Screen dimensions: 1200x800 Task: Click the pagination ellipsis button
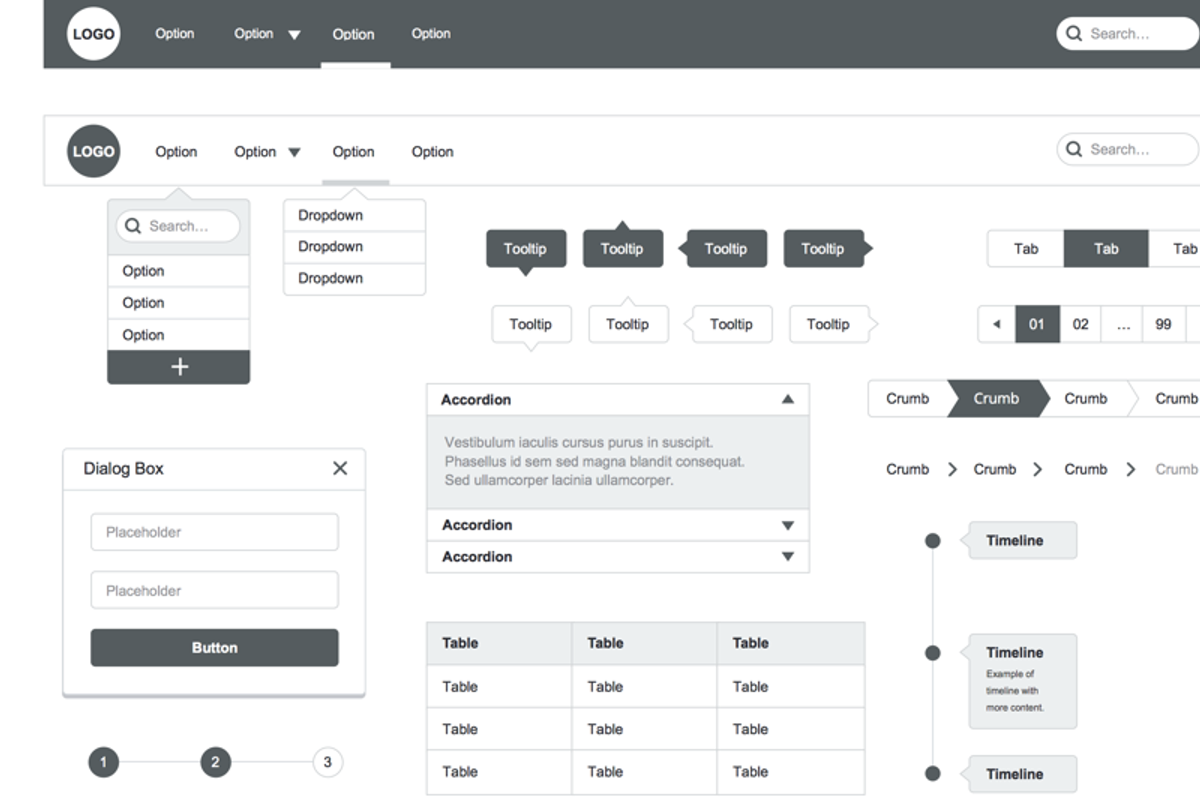pos(1122,324)
